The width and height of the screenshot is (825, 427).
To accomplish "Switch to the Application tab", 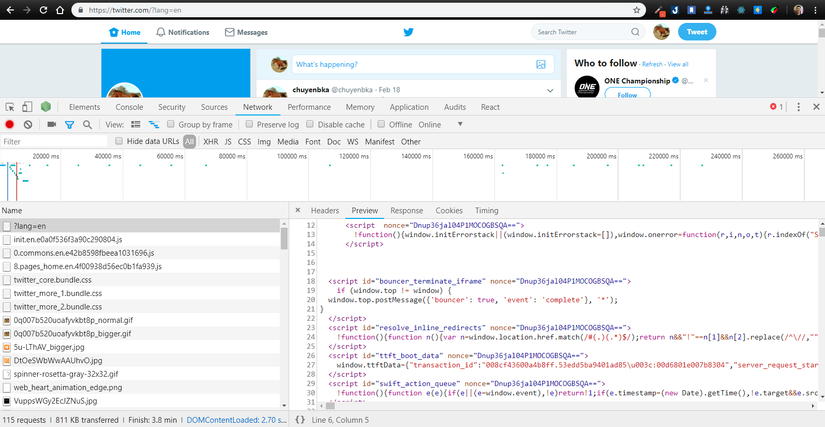I will point(409,107).
